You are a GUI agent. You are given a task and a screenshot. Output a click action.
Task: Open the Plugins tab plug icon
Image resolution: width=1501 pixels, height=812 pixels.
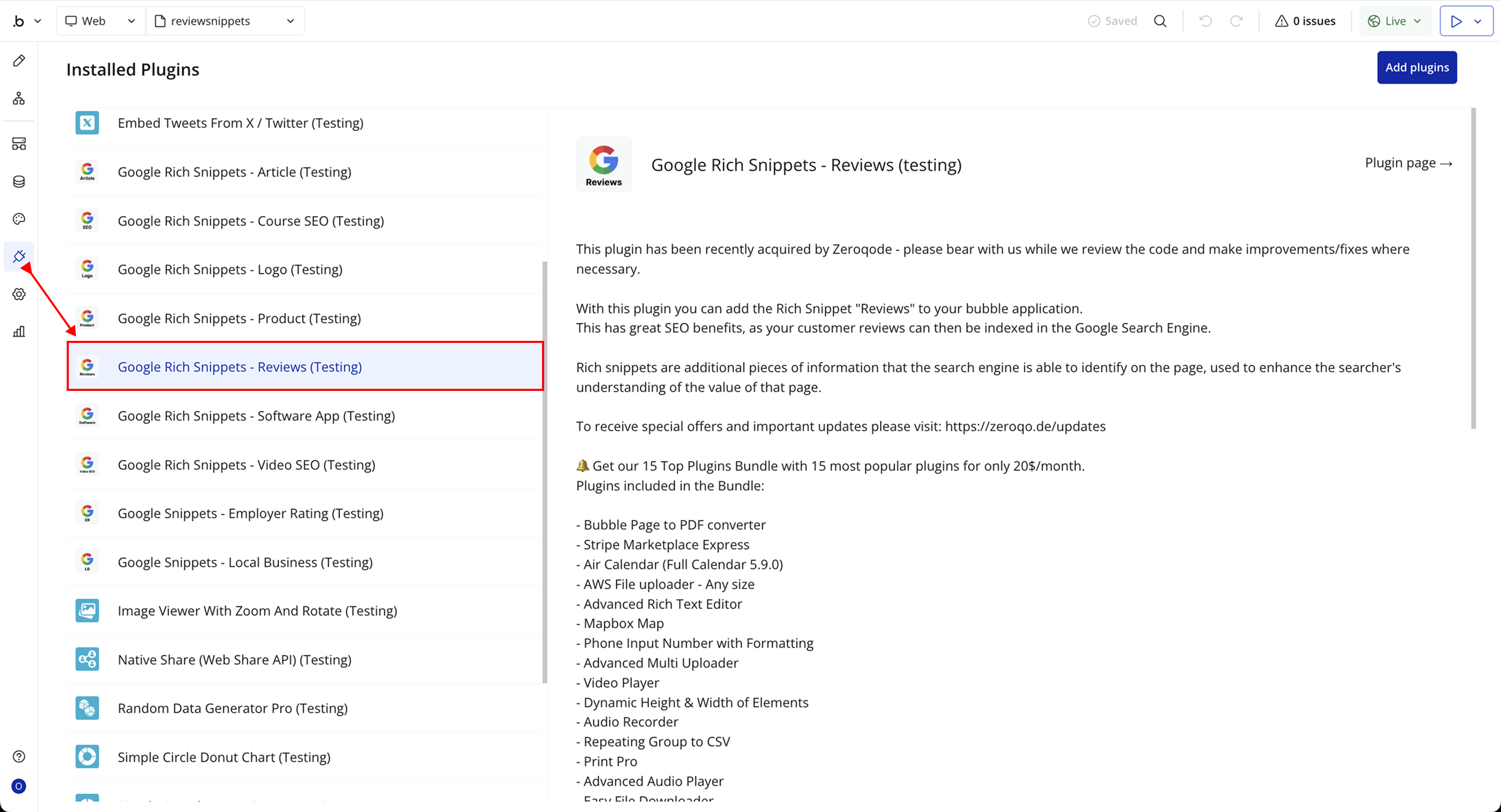click(19, 256)
